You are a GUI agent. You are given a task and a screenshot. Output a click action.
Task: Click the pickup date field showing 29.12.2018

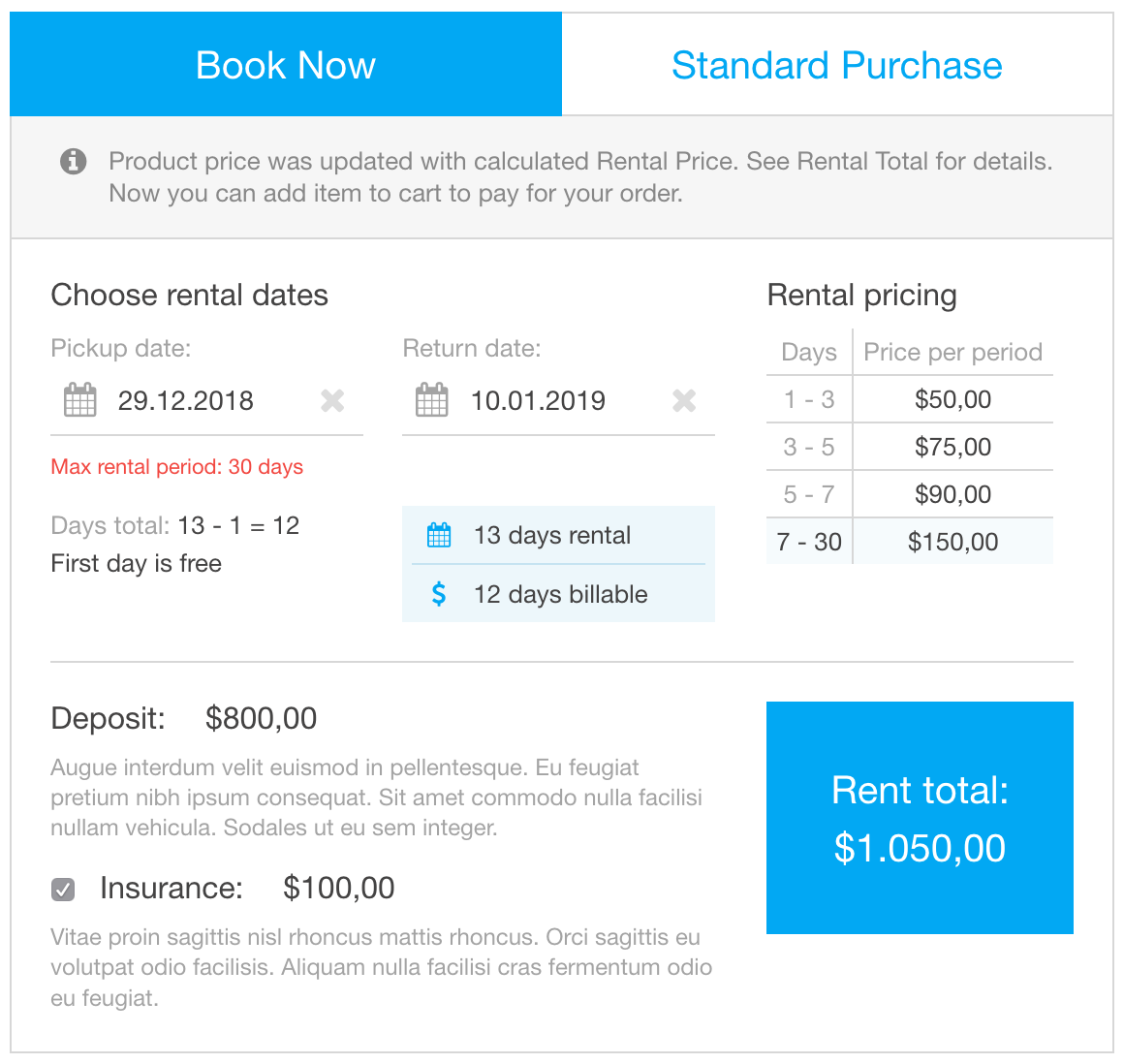tap(186, 400)
